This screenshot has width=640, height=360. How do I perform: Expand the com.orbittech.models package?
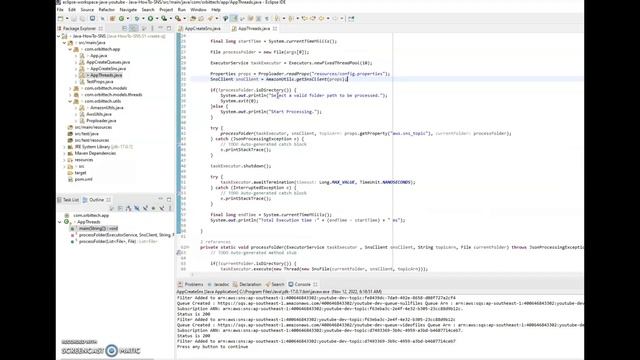tap(70, 89)
